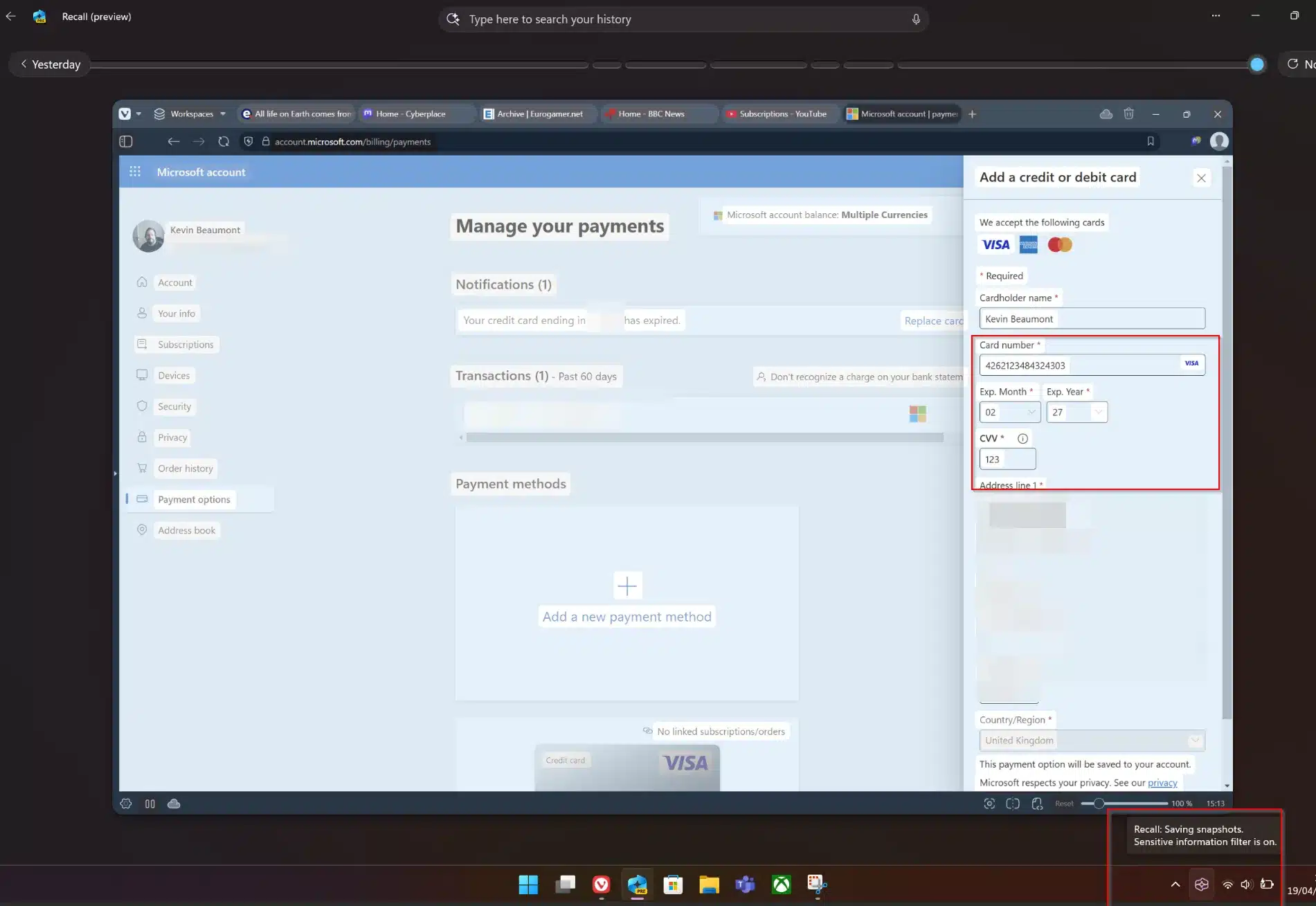Click the Vivaldi menu icon in snapshot
1316x906 pixels.
(125, 114)
